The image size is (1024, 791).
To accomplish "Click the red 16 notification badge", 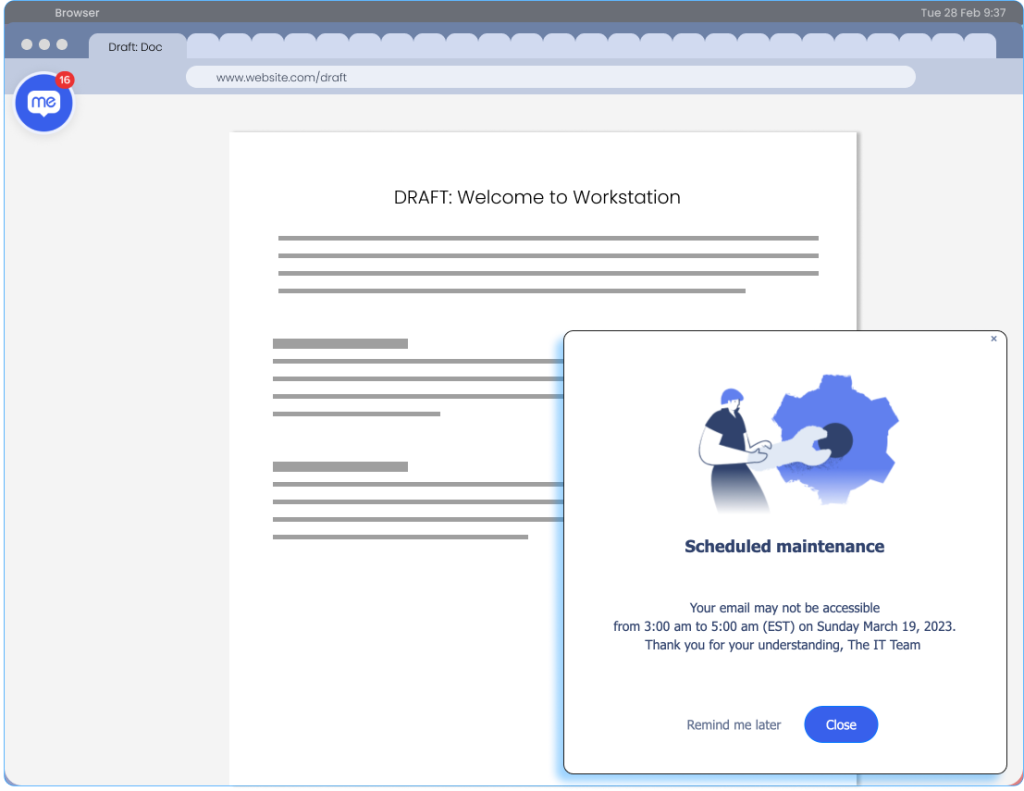I will (x=65, y=80).
